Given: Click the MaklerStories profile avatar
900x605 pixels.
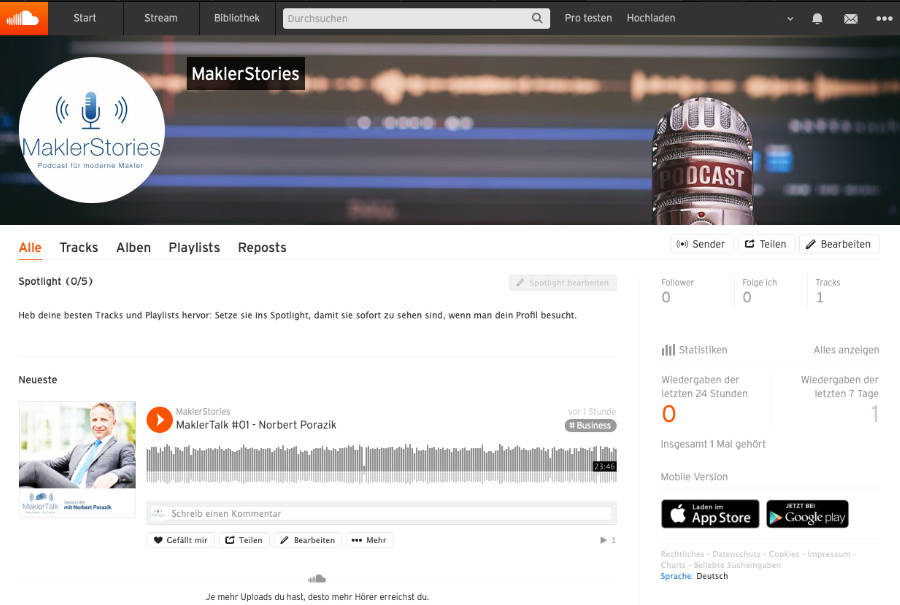Looking at the screenshot, I should pos(92,130).
